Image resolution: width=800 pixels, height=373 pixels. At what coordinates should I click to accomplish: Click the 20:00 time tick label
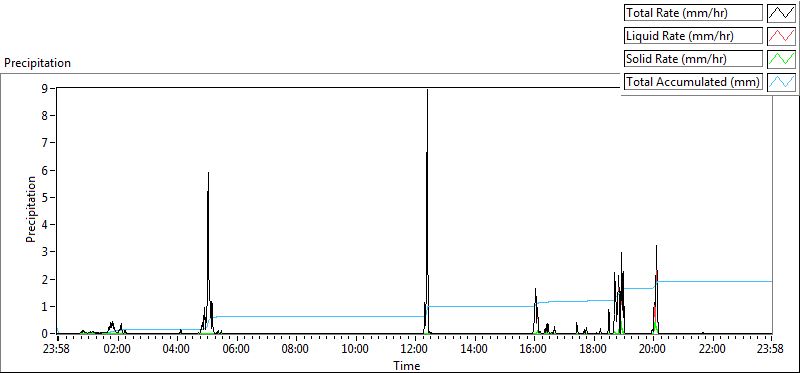653,350
